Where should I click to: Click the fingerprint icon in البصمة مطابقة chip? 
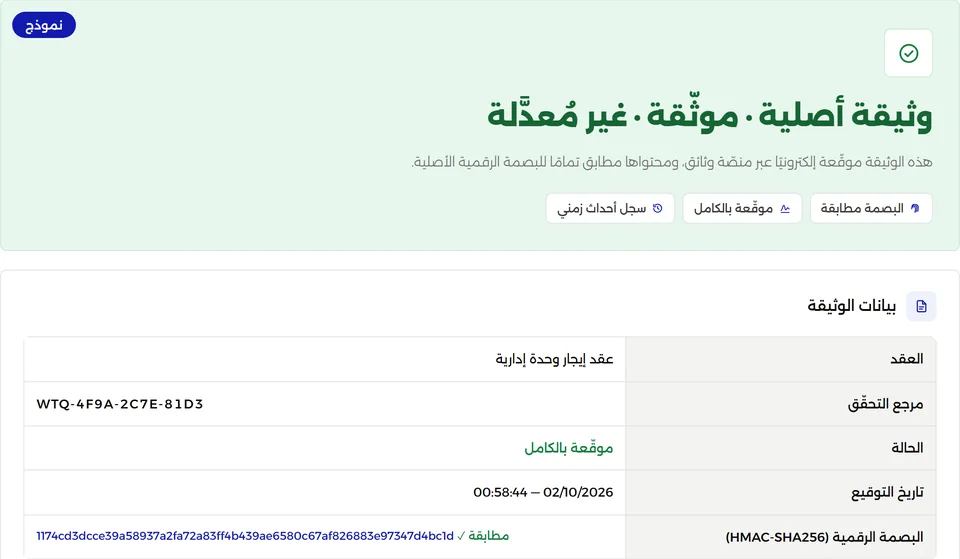pos(915,208)
